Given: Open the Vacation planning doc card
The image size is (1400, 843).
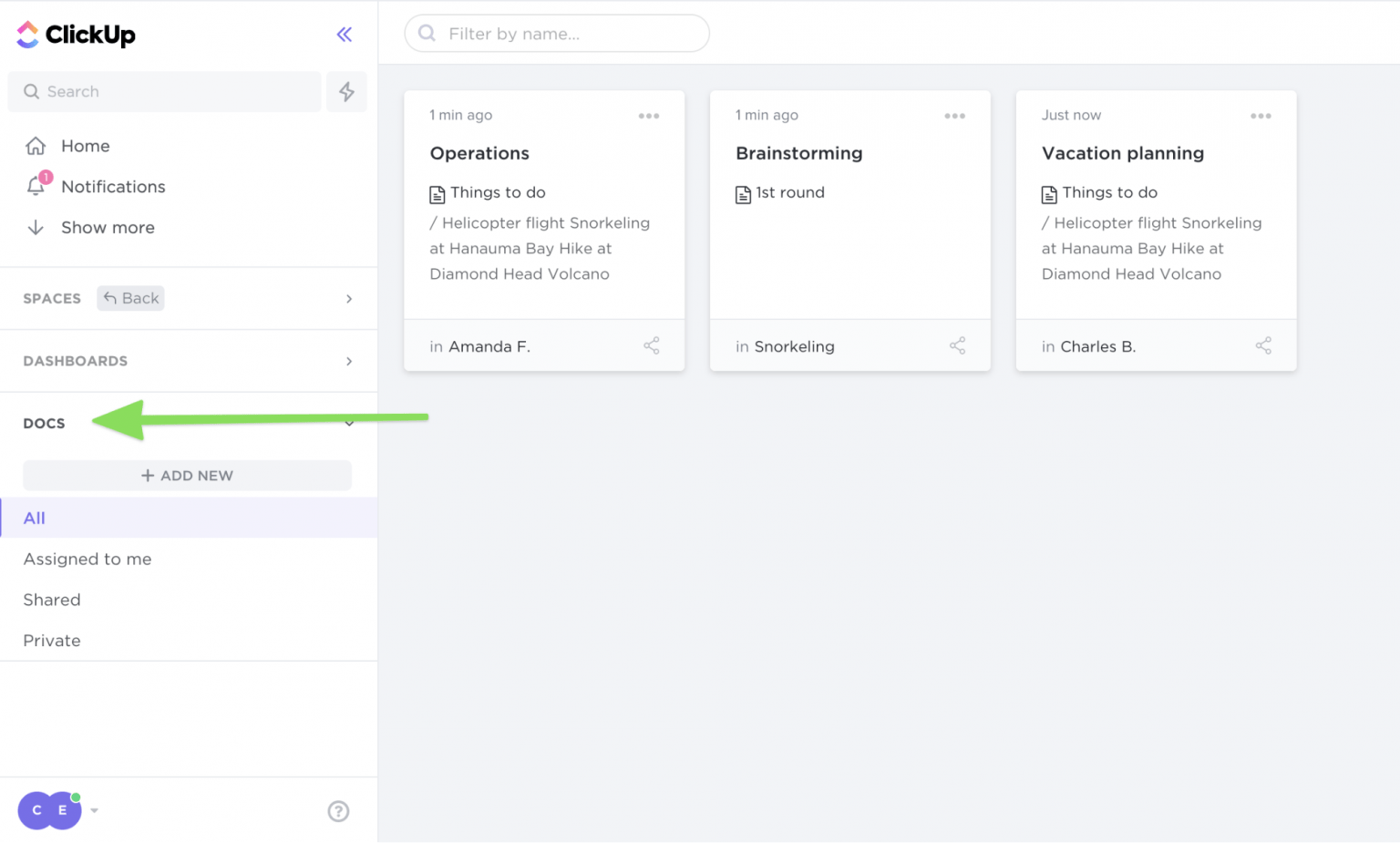Looking at the screenshot, I should pyautogui.click(x=1122, y=153).
